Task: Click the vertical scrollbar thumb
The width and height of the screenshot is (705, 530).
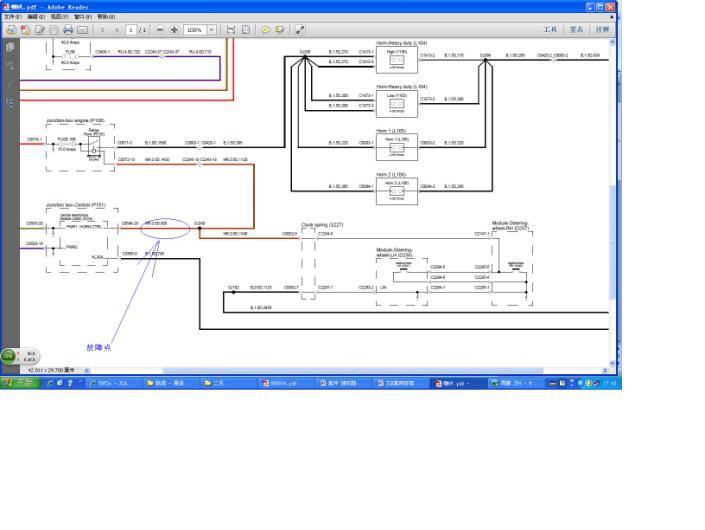Action: click(x=612, y=243)
